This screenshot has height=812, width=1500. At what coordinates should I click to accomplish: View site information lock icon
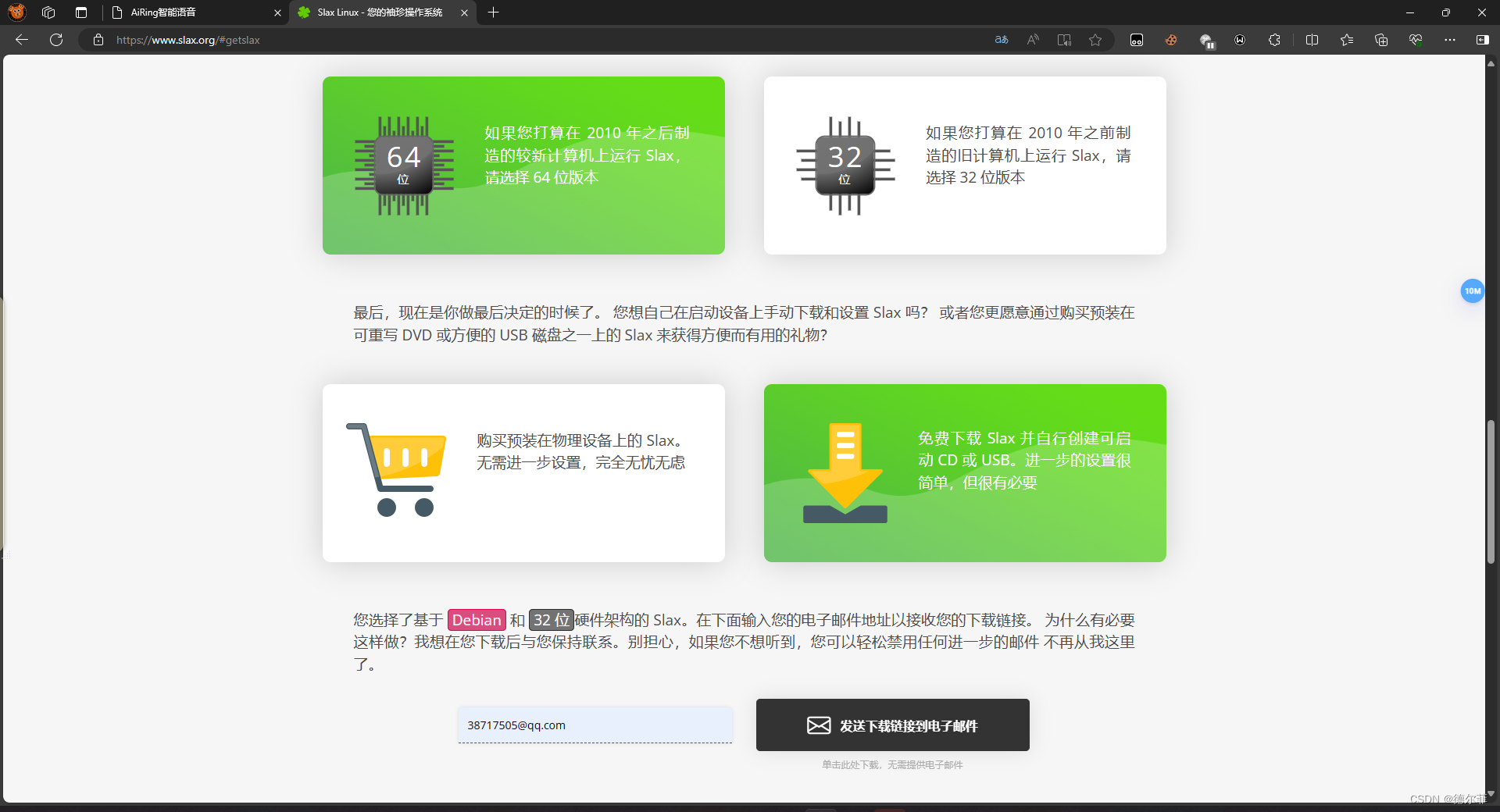[x=98, y=40]
